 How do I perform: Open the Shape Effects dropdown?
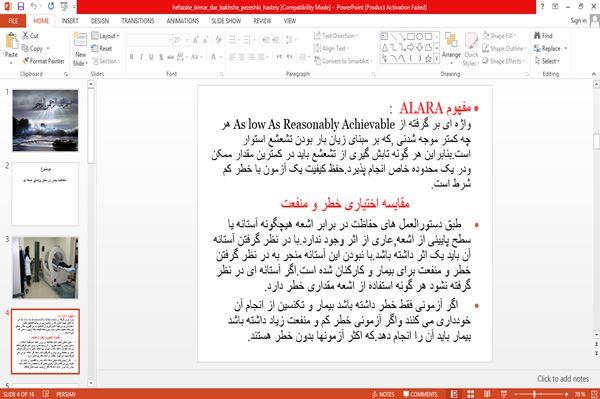click(504, 61)
